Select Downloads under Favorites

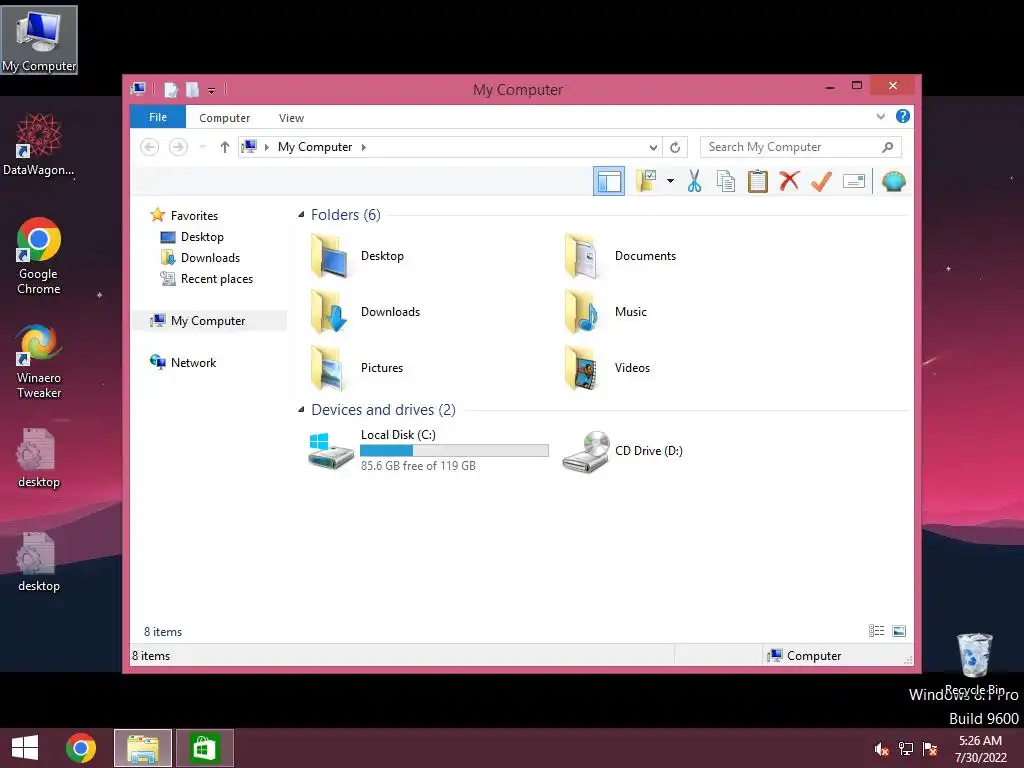click(200, 257)
